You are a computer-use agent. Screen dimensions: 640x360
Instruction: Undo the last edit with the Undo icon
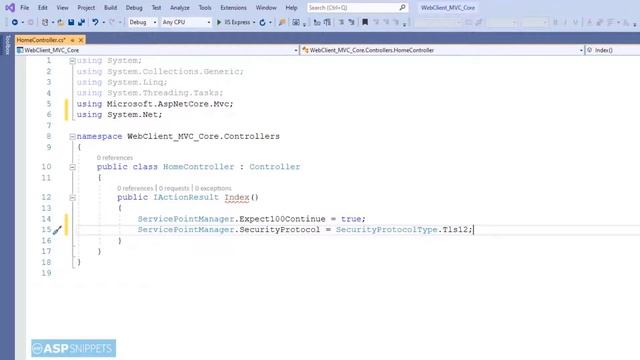(95, 22)
